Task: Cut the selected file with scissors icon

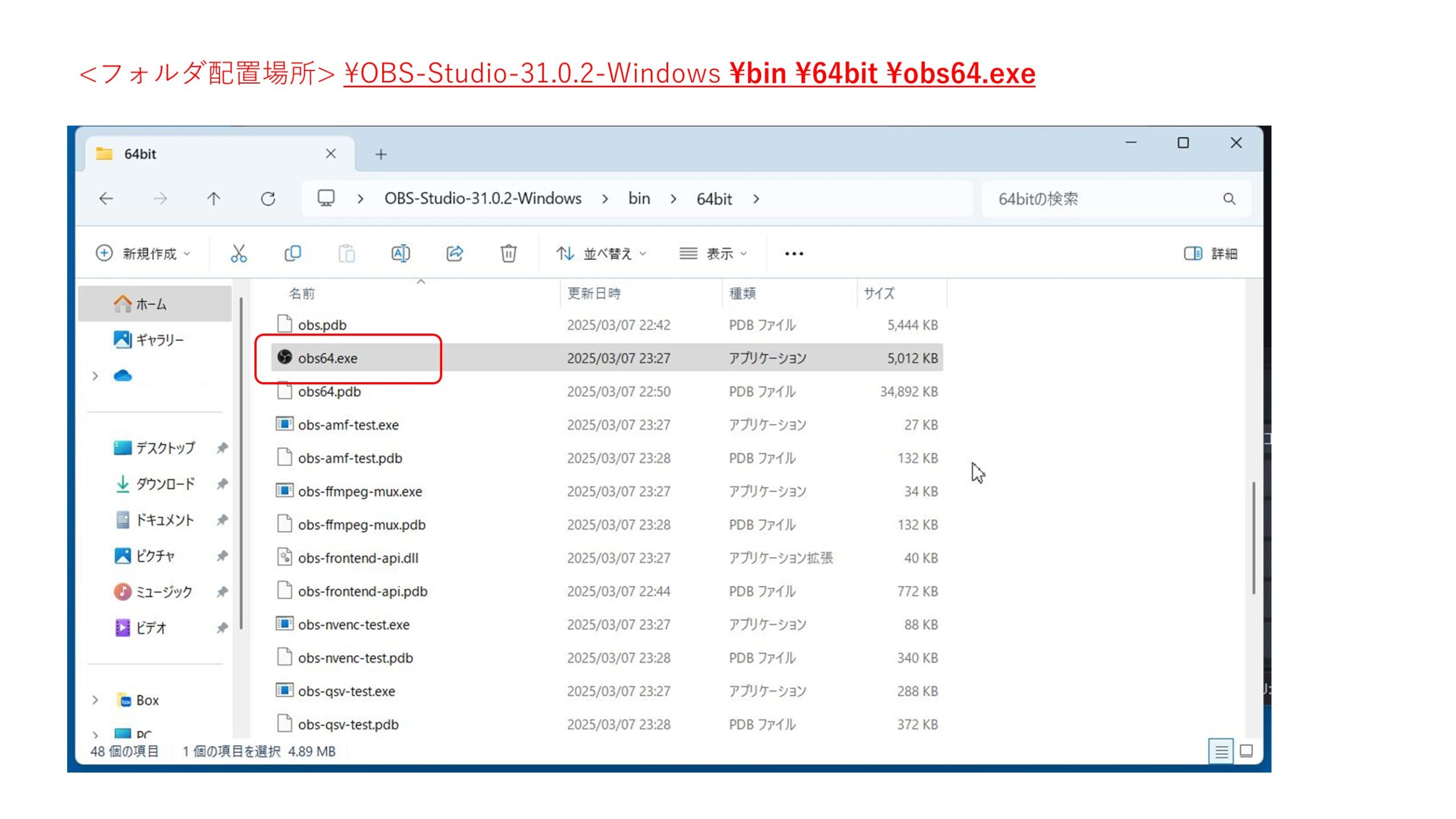Action: pos(238,253)
